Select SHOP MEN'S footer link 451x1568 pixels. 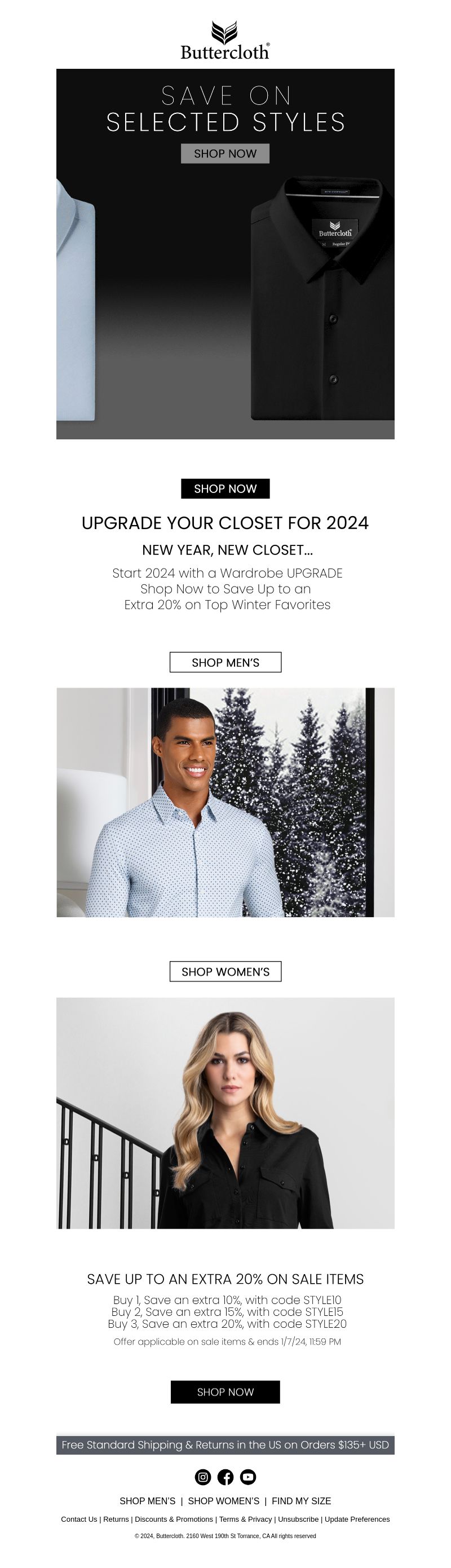[x=147, y=1501]
